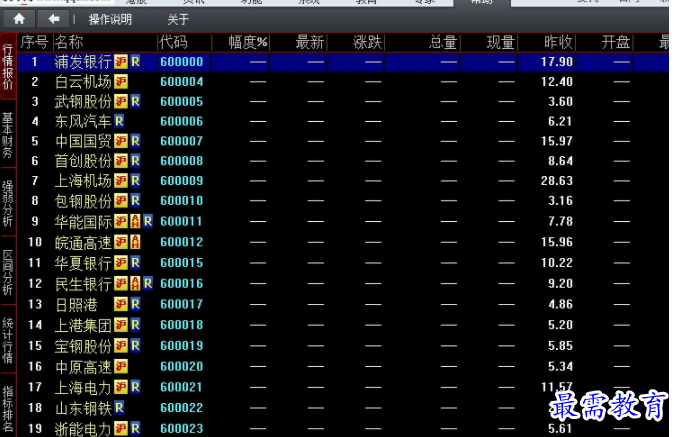Click the back arrow button

click(54, 19)
